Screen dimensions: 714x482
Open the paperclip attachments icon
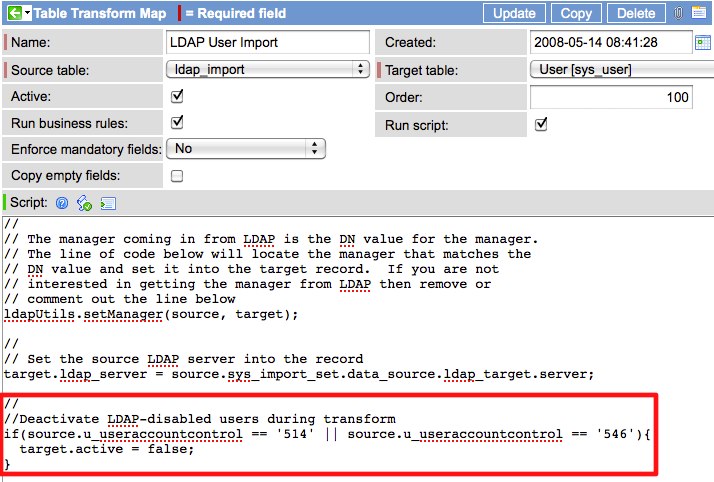tap(679, 14)
